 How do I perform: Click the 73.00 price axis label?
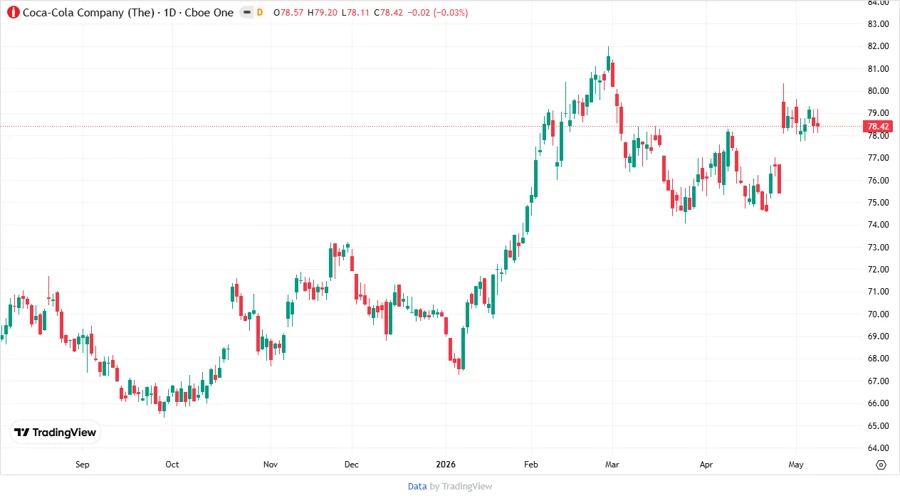point(878,247)
